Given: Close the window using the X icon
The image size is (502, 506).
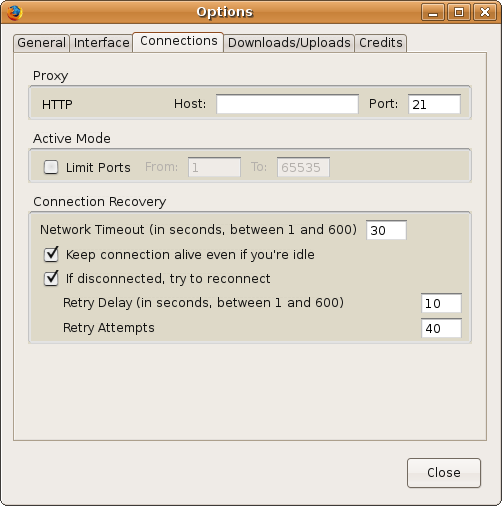Looking at the screenshot, I should point(485,12).
